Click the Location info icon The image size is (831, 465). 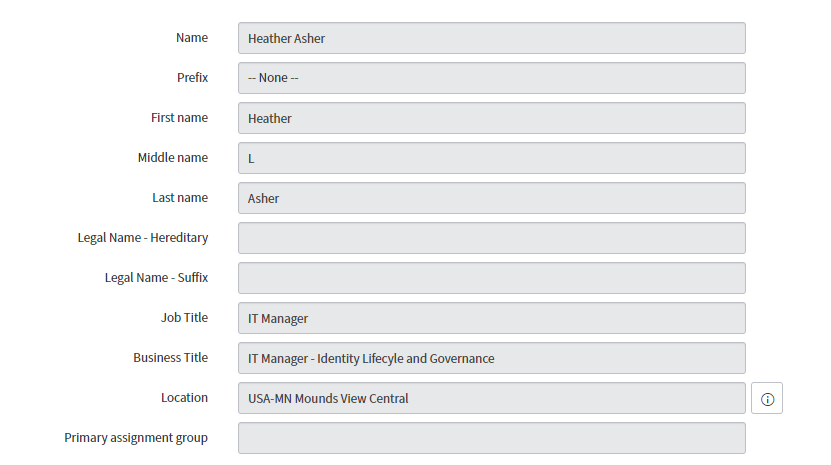point(767,398)
